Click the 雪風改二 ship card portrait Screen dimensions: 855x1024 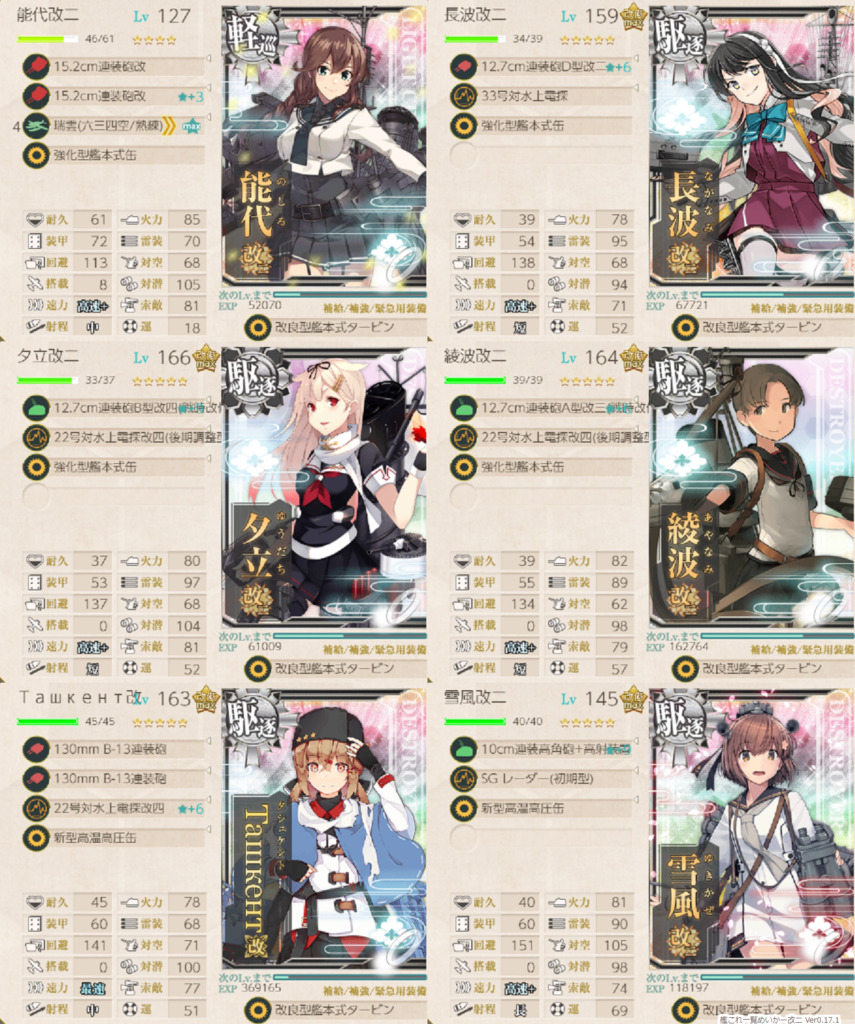click(x=752, y=828)
